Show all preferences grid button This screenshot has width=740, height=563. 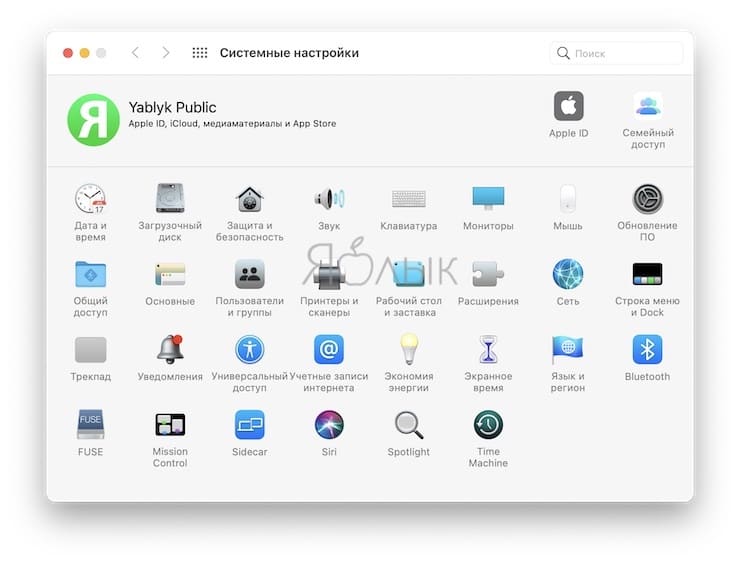[200, 52]
